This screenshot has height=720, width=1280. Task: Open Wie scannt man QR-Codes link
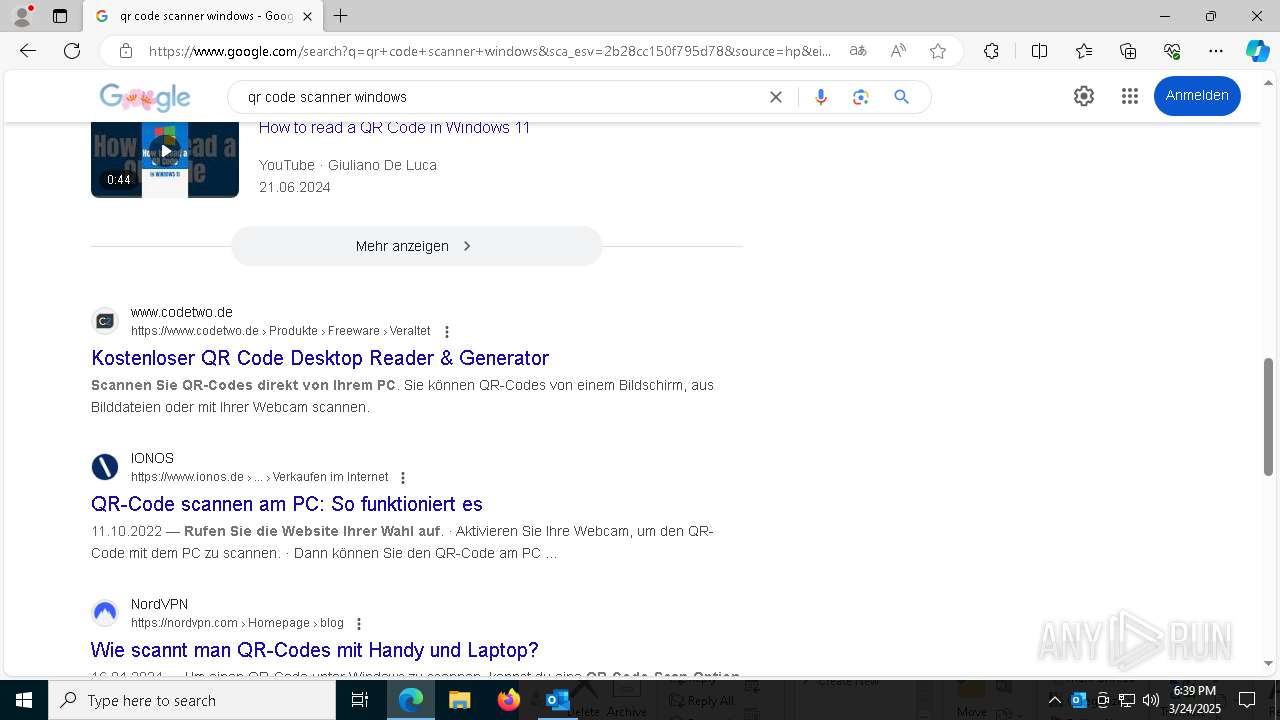pos(315,650)
